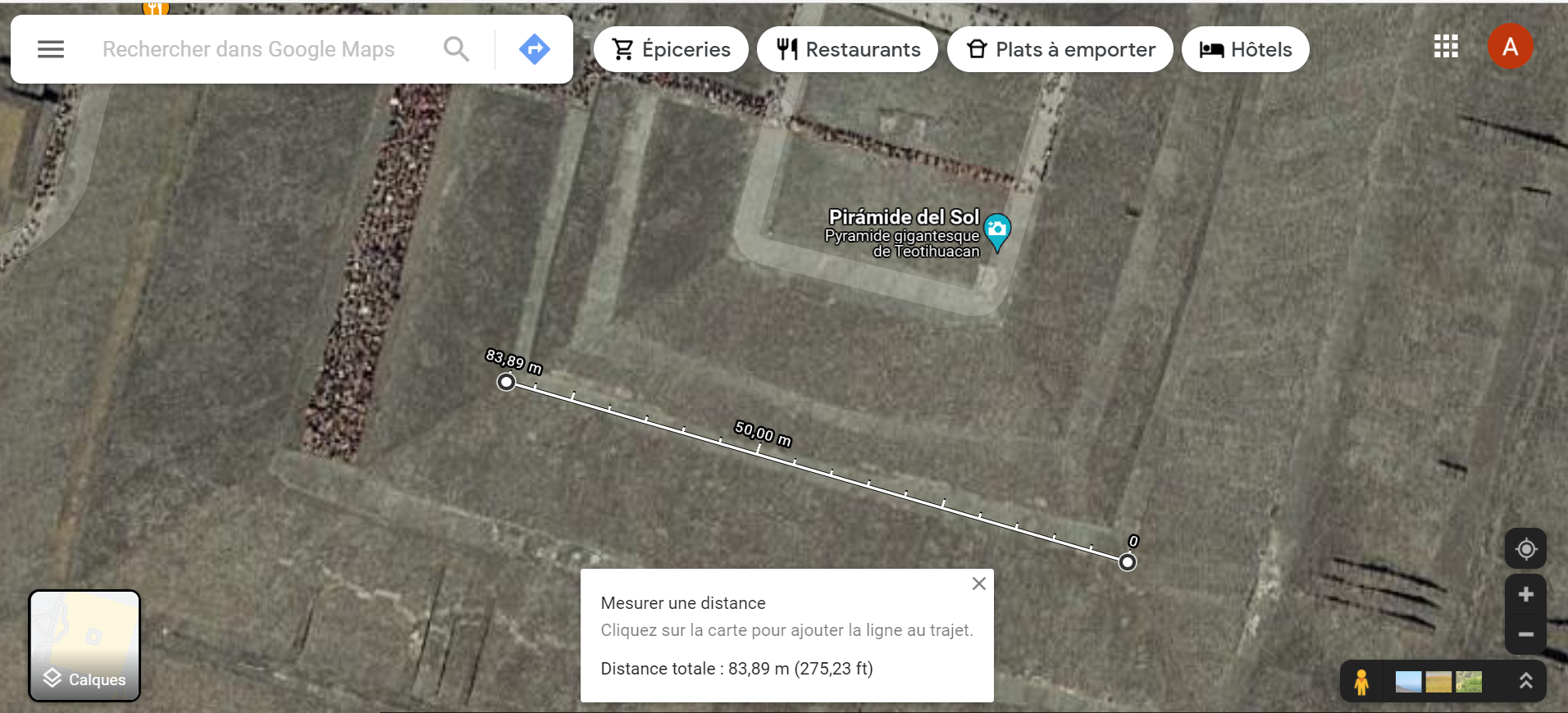Show your location with target icon
Screen dimensions: 1568x713
[x=1525, y=548]
